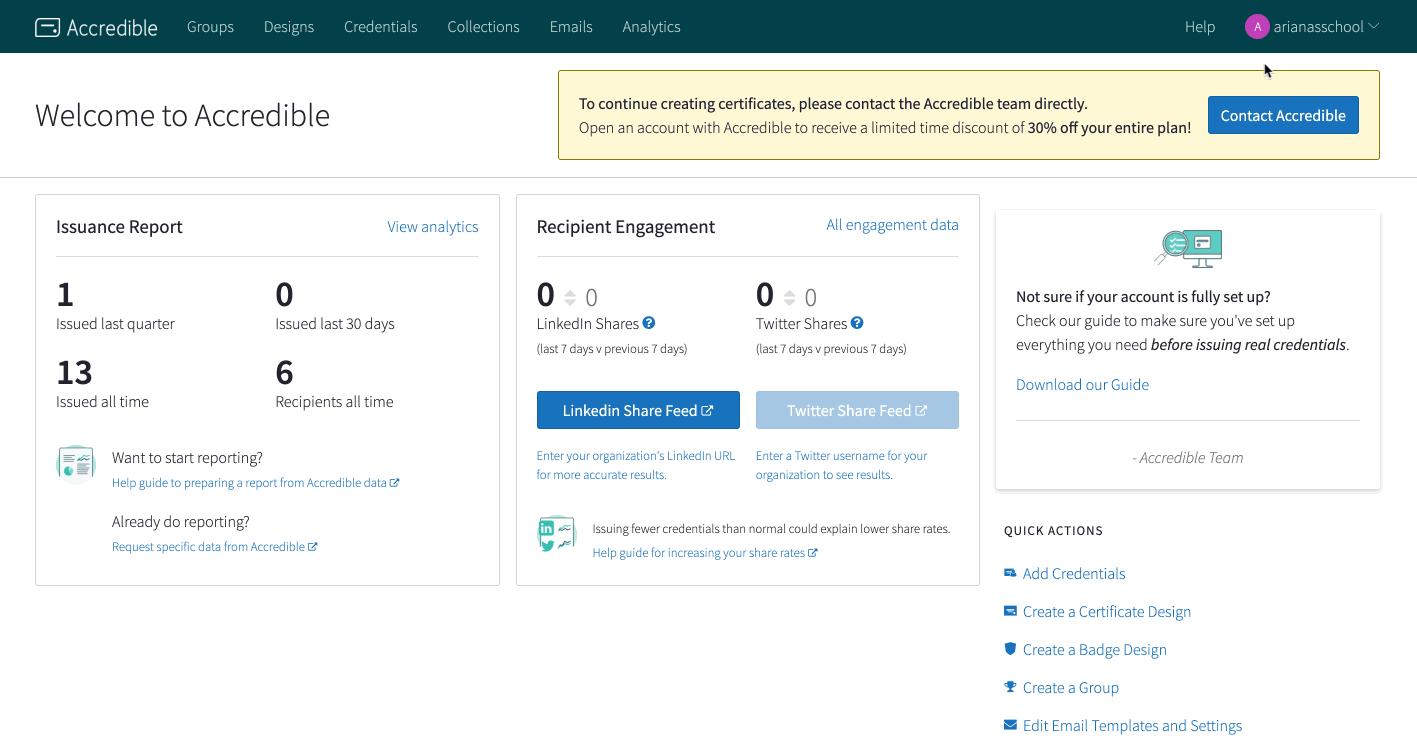Click Twitter Shares help question icon
This screenshot has width=1417, height=755.
point(857,322)
